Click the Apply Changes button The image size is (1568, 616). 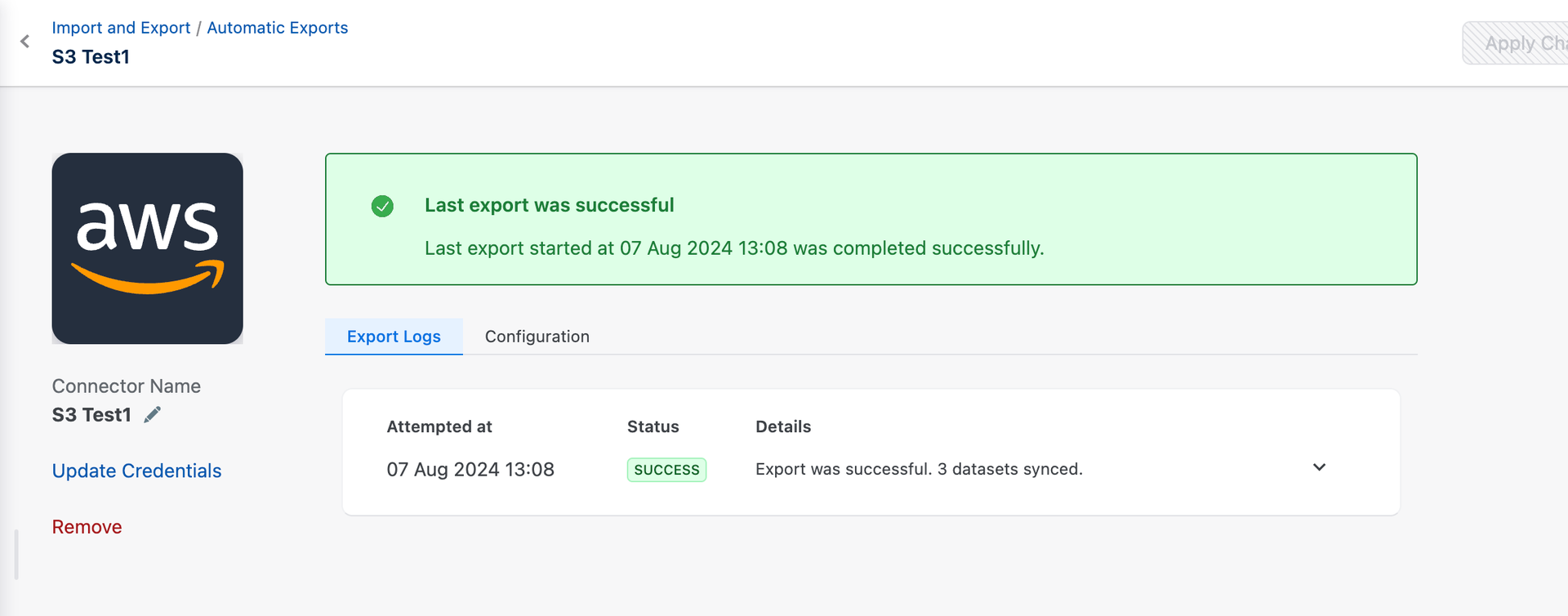click(x=1515, y=43)
